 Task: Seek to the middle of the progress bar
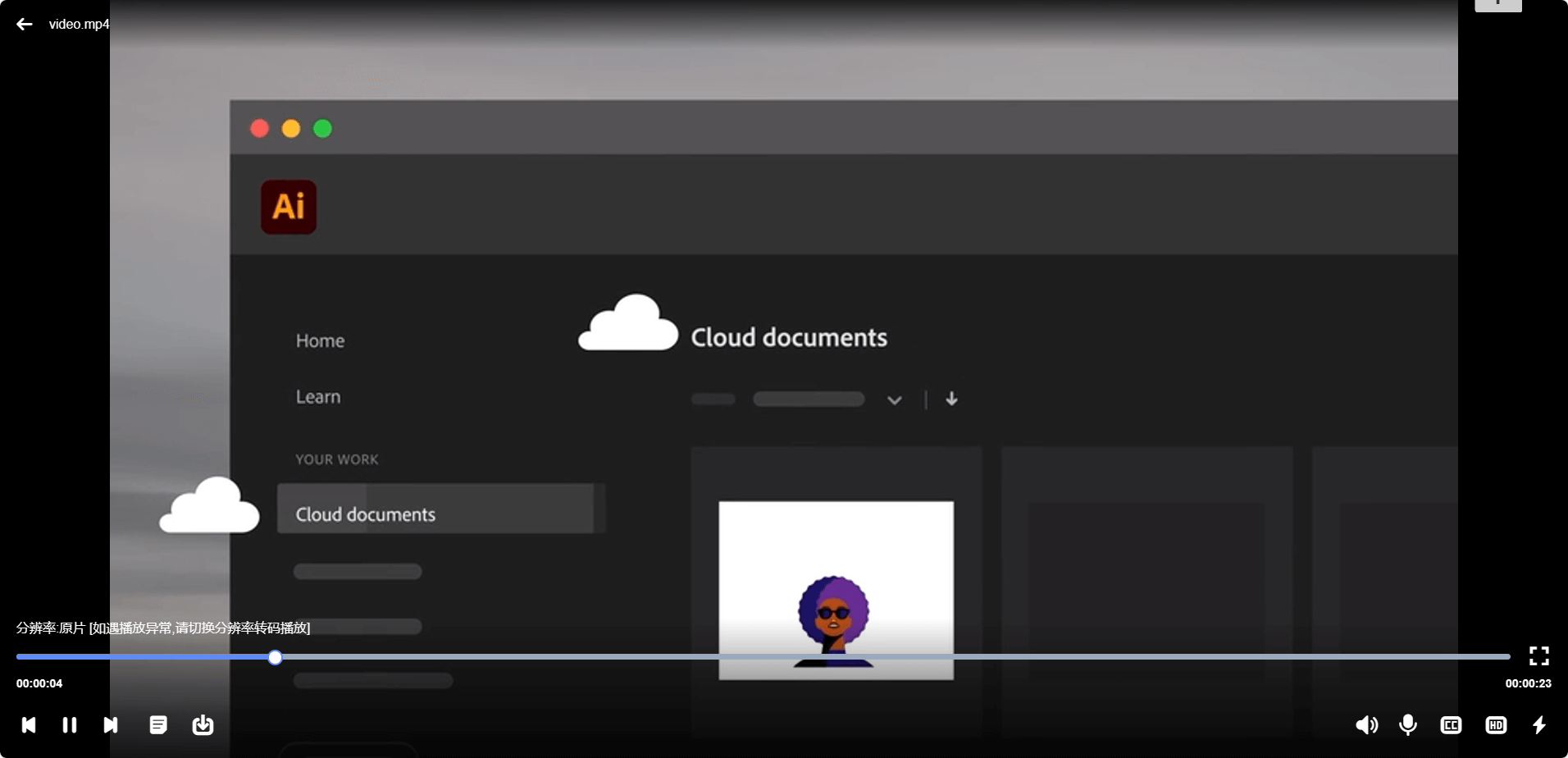pyautogui.click(x=763, y=657)
